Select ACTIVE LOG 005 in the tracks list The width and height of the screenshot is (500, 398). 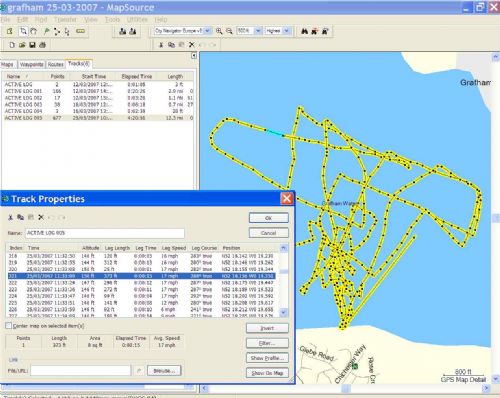pos(98,118)
